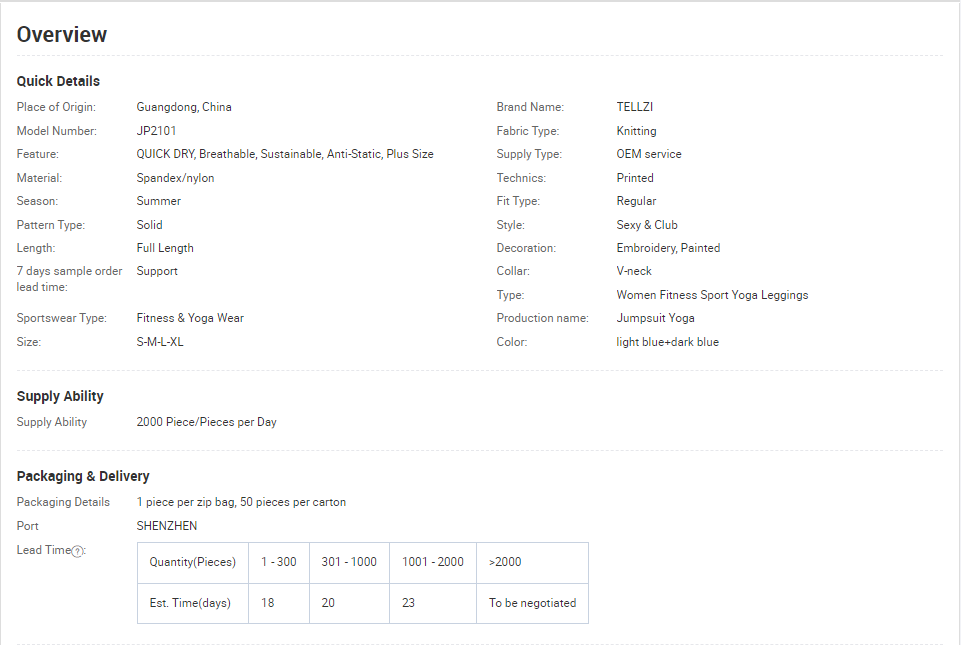Screen dimensions: 961x645
Task: Click the Overview heading
Action: click(62, 34)
